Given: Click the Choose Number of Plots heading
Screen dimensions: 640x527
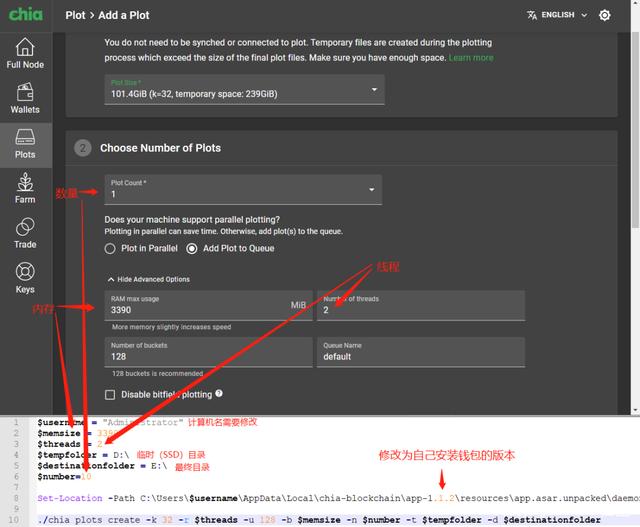Looking at the screenshot, I should (x=160, y=148).
